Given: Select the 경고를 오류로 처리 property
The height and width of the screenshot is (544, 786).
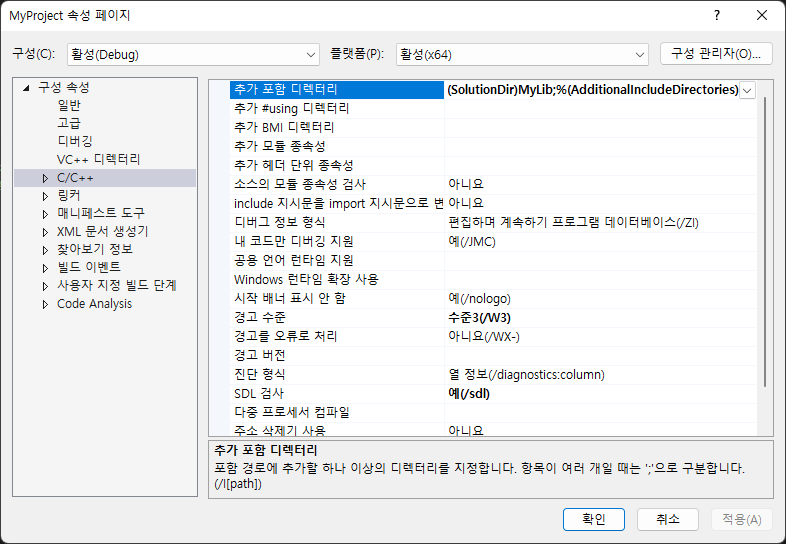Looking at the screenshot, I should (337, 336).
